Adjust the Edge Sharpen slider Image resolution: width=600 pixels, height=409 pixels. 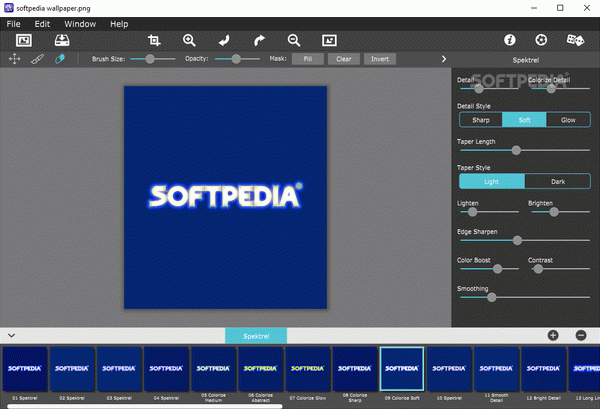pos(525,240)
